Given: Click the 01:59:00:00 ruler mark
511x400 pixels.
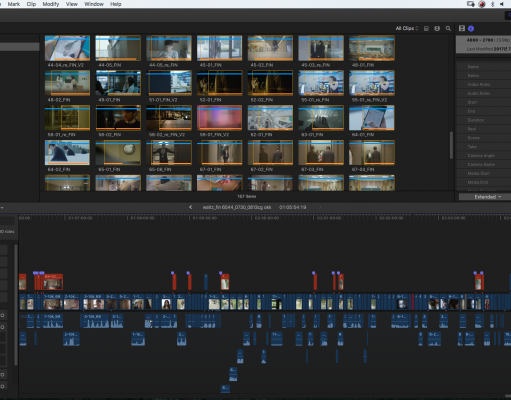Looking at the screenshot, I should tap(204, 218).
